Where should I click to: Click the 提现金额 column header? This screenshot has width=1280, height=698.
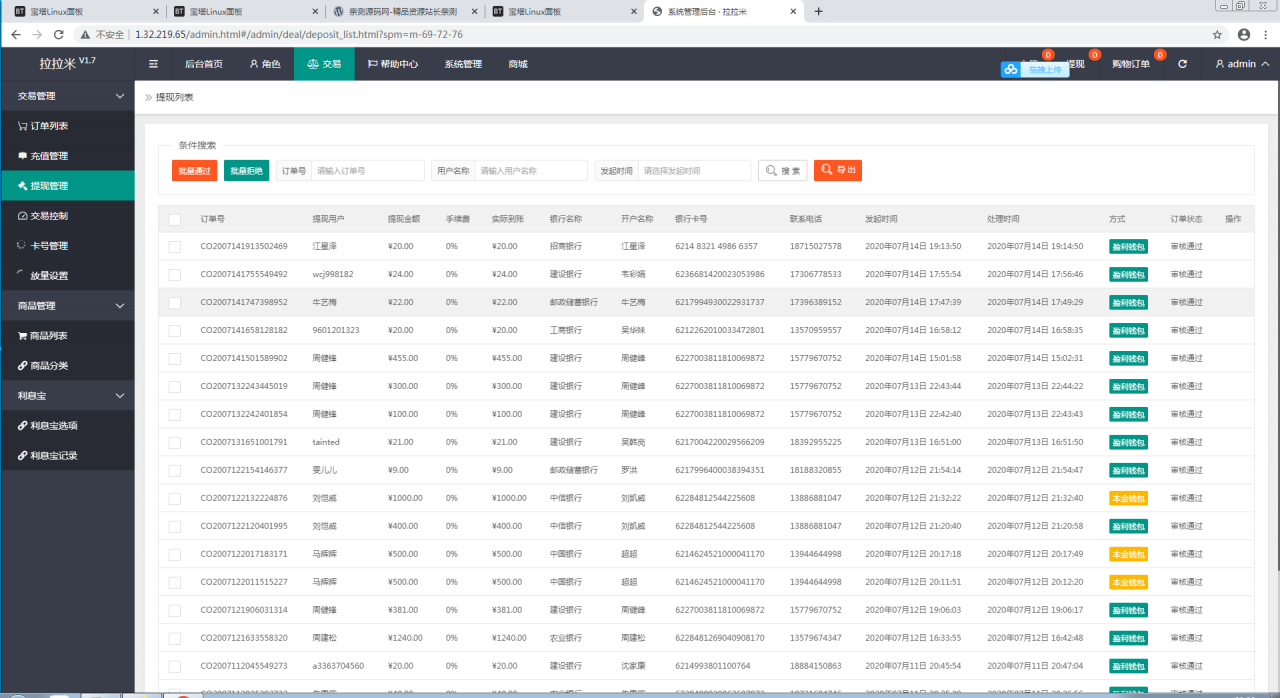point(404,219)
